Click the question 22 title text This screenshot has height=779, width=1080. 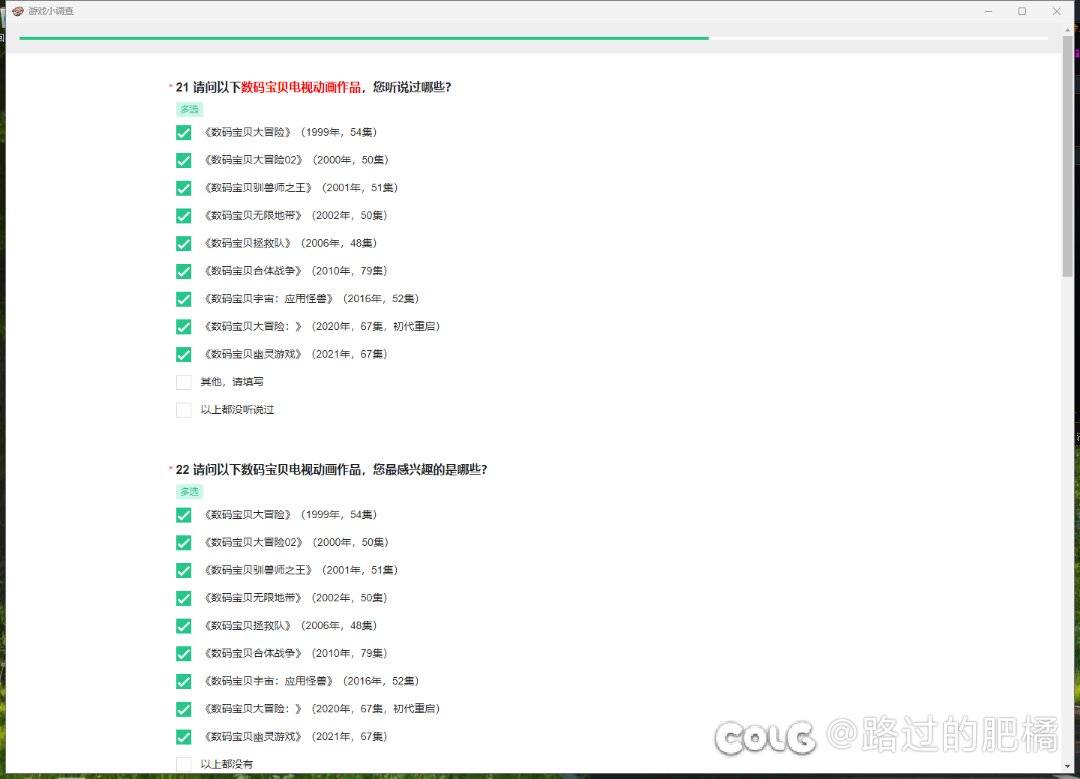[x=331, y=470]
